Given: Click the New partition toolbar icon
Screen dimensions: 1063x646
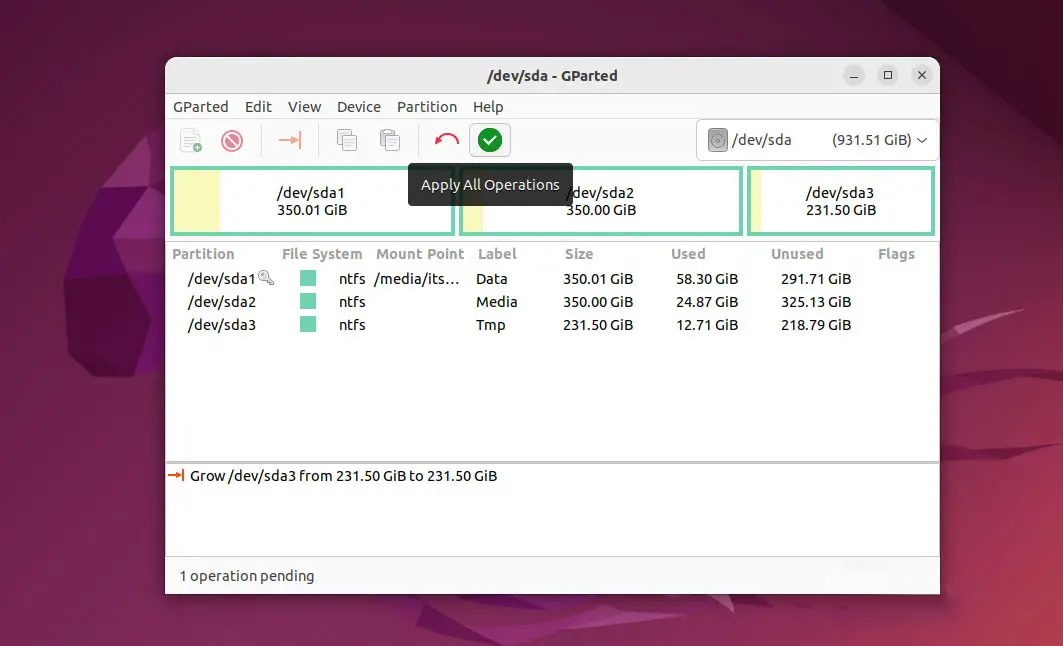Looking at the screenshot, I should coord(190,141).
